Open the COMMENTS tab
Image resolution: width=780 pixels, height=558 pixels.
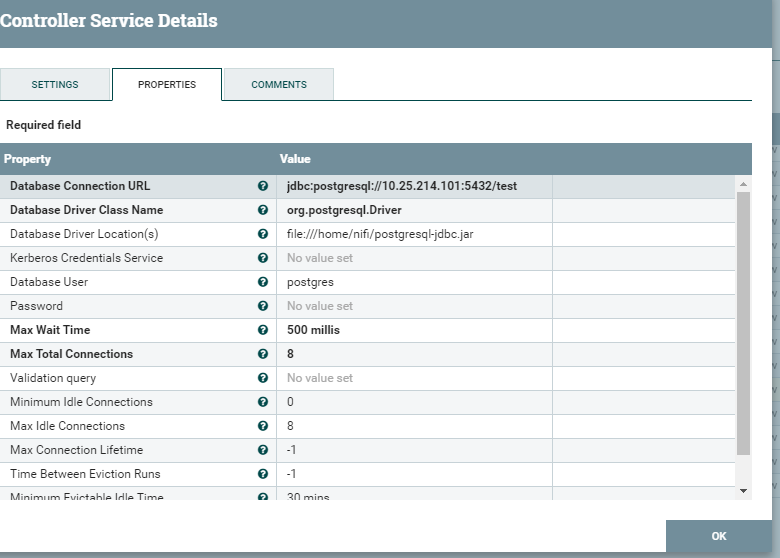279,85
